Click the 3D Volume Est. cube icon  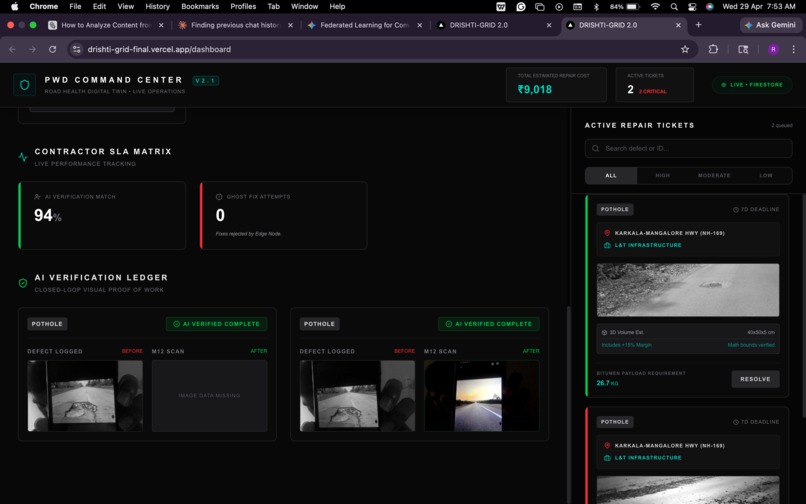click(x=604, y=332)
